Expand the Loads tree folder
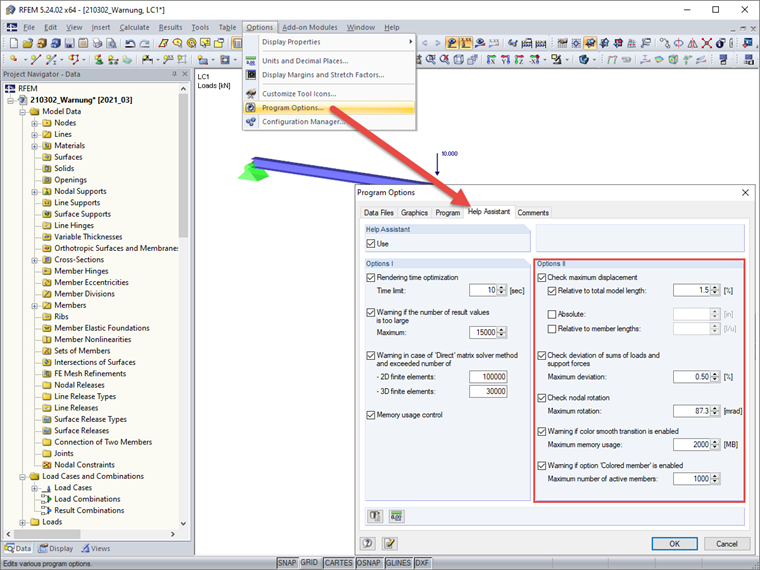760x570 pixels. tap(22, 522)
